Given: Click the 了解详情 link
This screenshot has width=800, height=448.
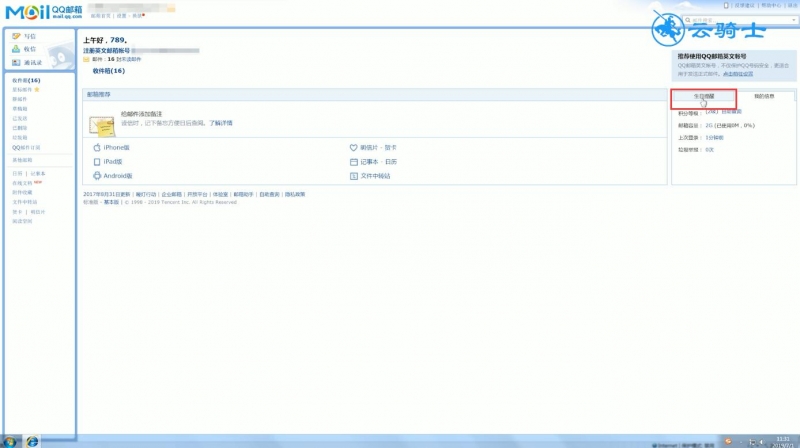Looking at the screenshot, I should pos(220,123).
